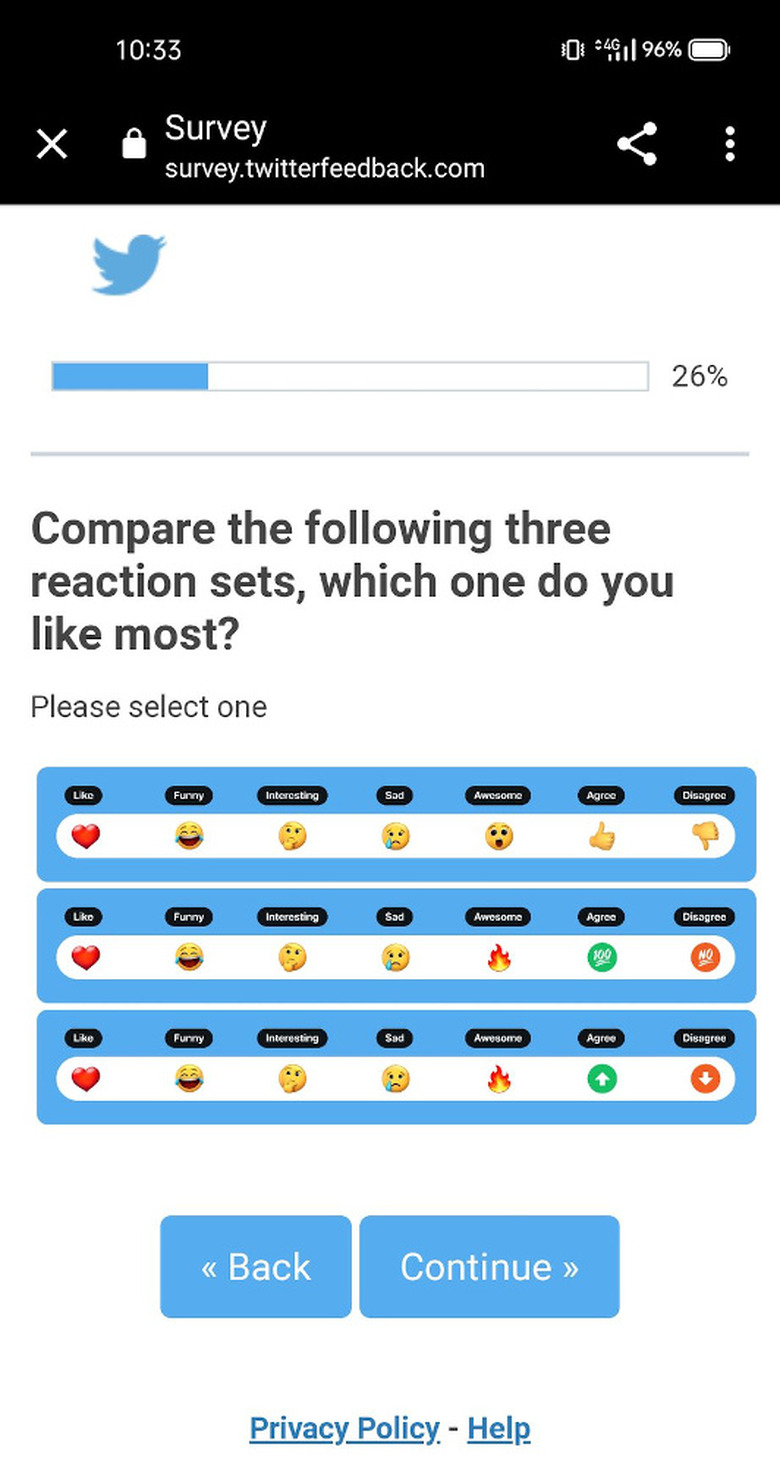Tap the share icon in browser bar
The height and width of the screenshot is (1466, 780).
tap(637, 144)
